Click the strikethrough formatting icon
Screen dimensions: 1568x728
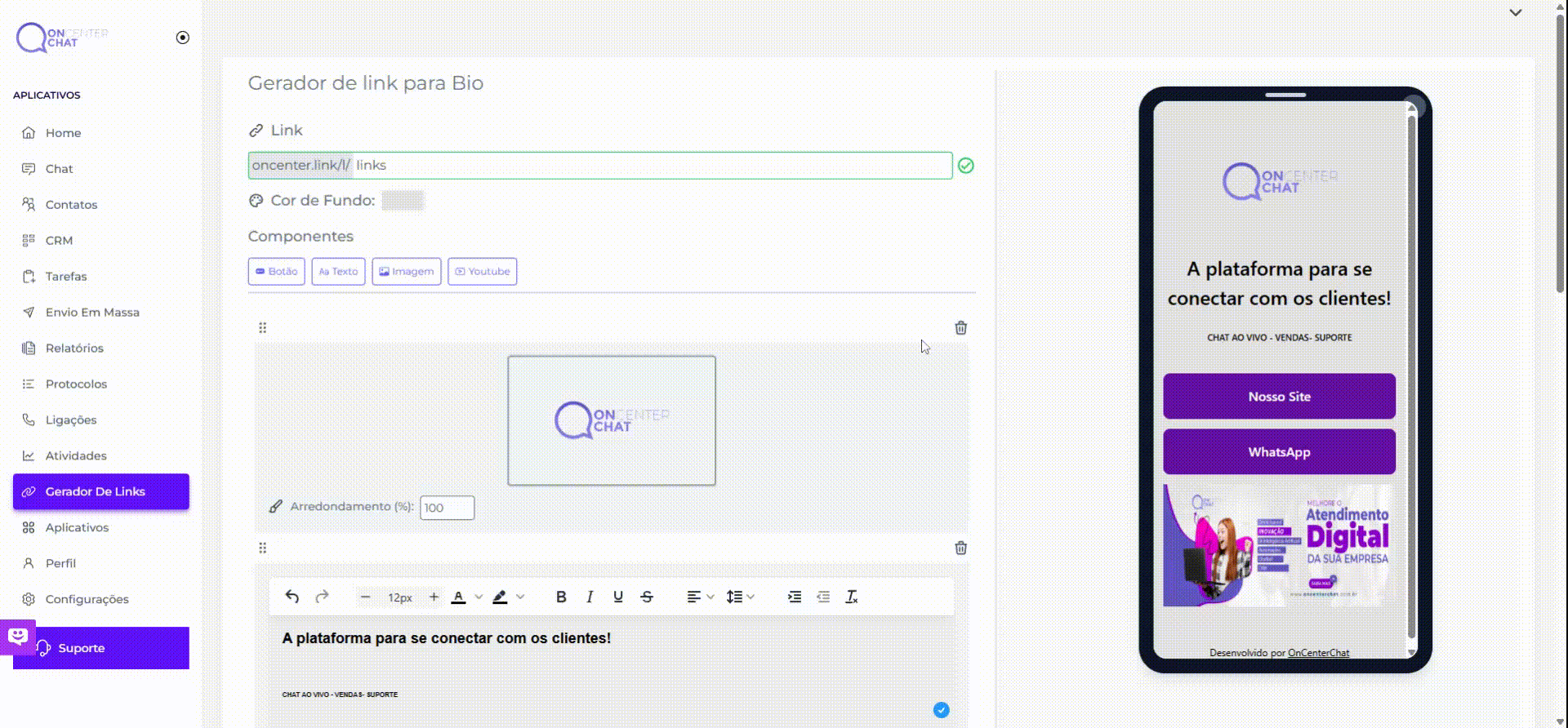coord(647,597)
